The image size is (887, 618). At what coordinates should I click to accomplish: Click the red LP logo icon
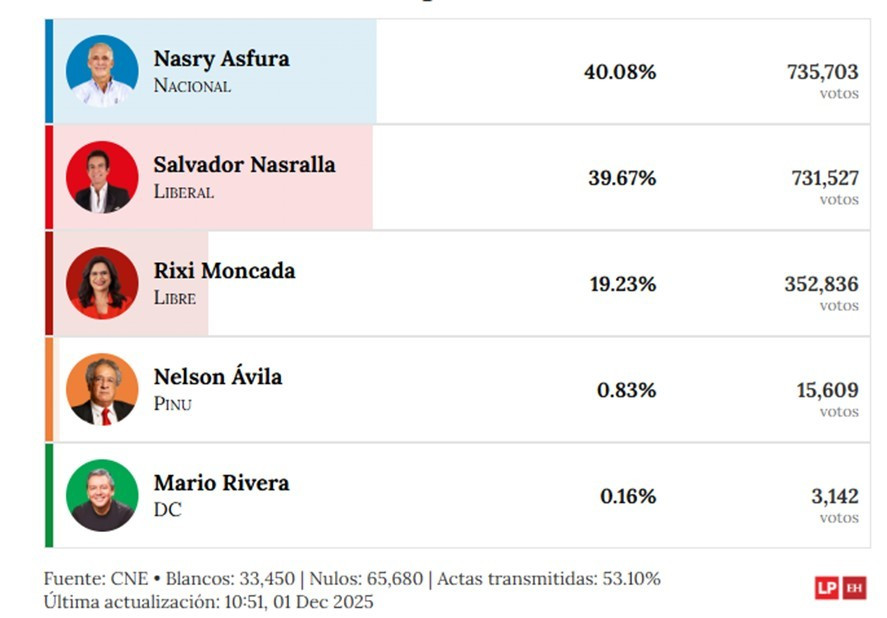coord(826,588)
